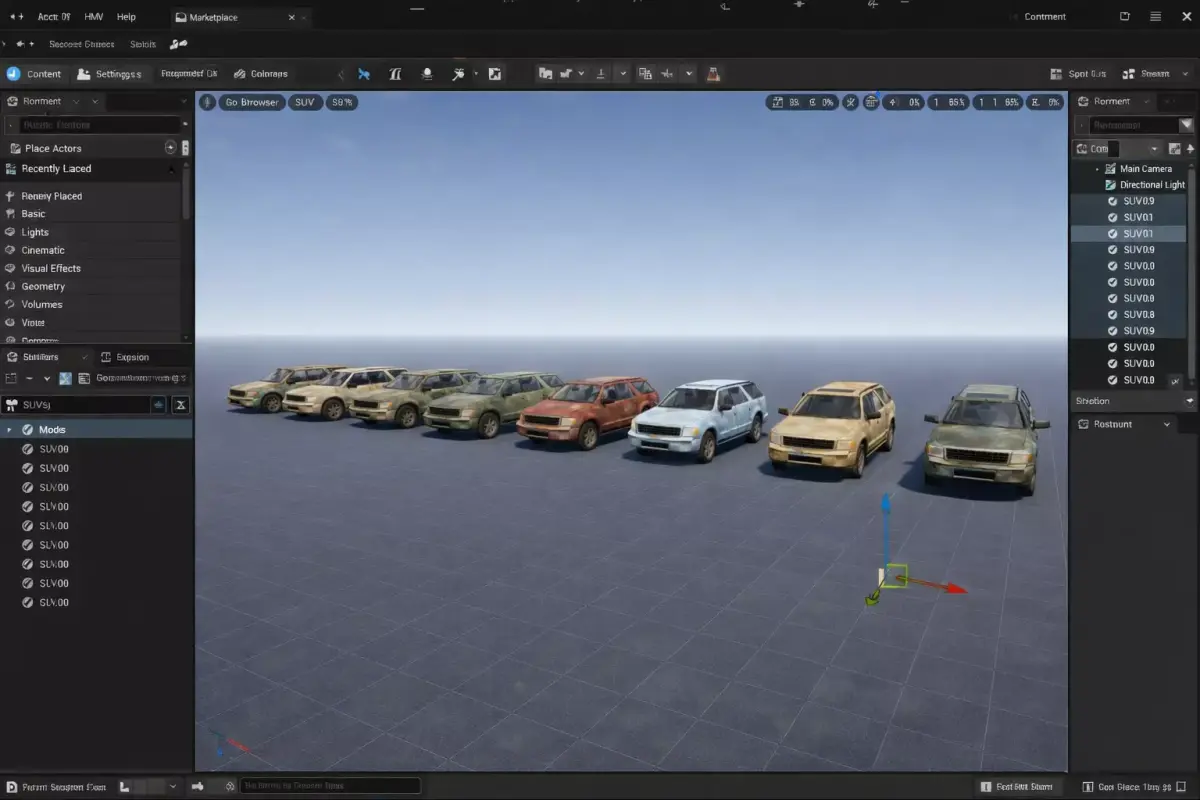Click the icon right of Com dropdown
Screen dimensions: 1200x800
point(1174,148)
